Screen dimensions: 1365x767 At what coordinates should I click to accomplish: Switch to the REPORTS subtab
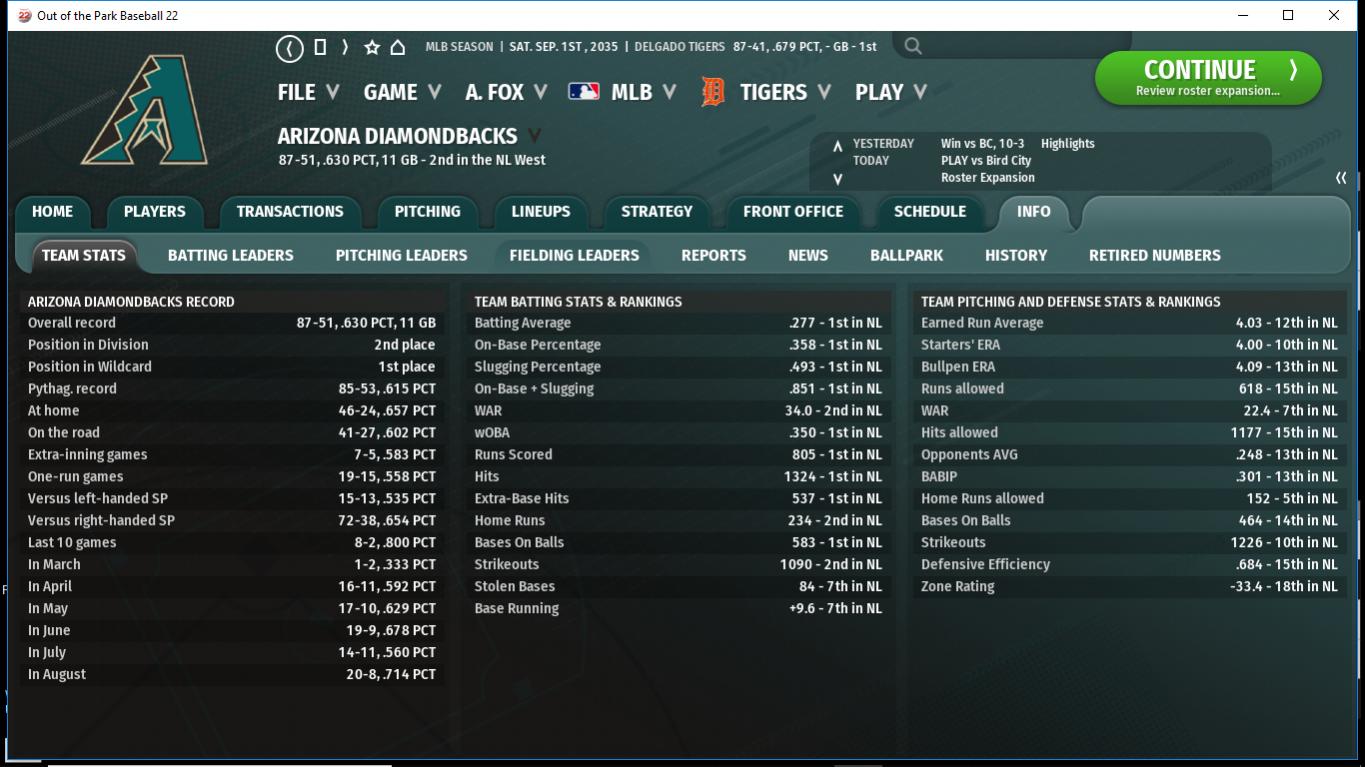pos(713,255)
